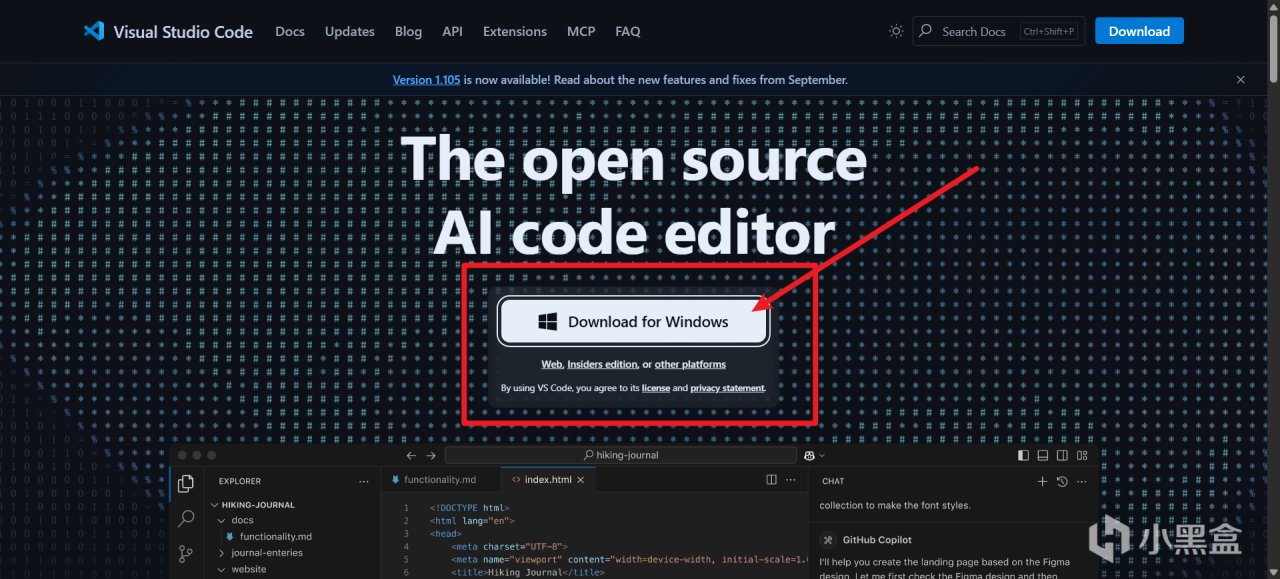1280x579 pixels.
Task: Click the GitHub Copilot avatar icon
Action: [x=827, y=540]
